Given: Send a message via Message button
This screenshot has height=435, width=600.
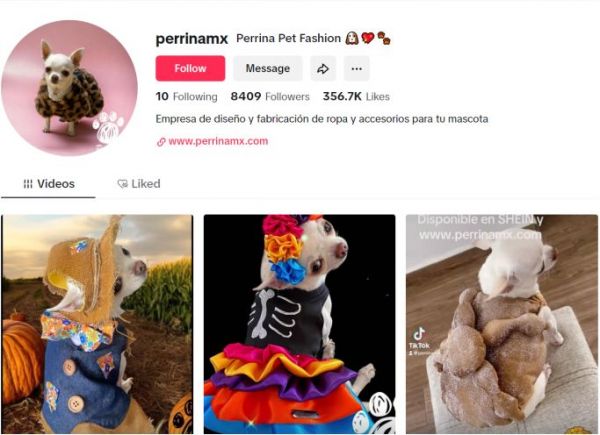Looking at the screenshot, I should [268, 68].
